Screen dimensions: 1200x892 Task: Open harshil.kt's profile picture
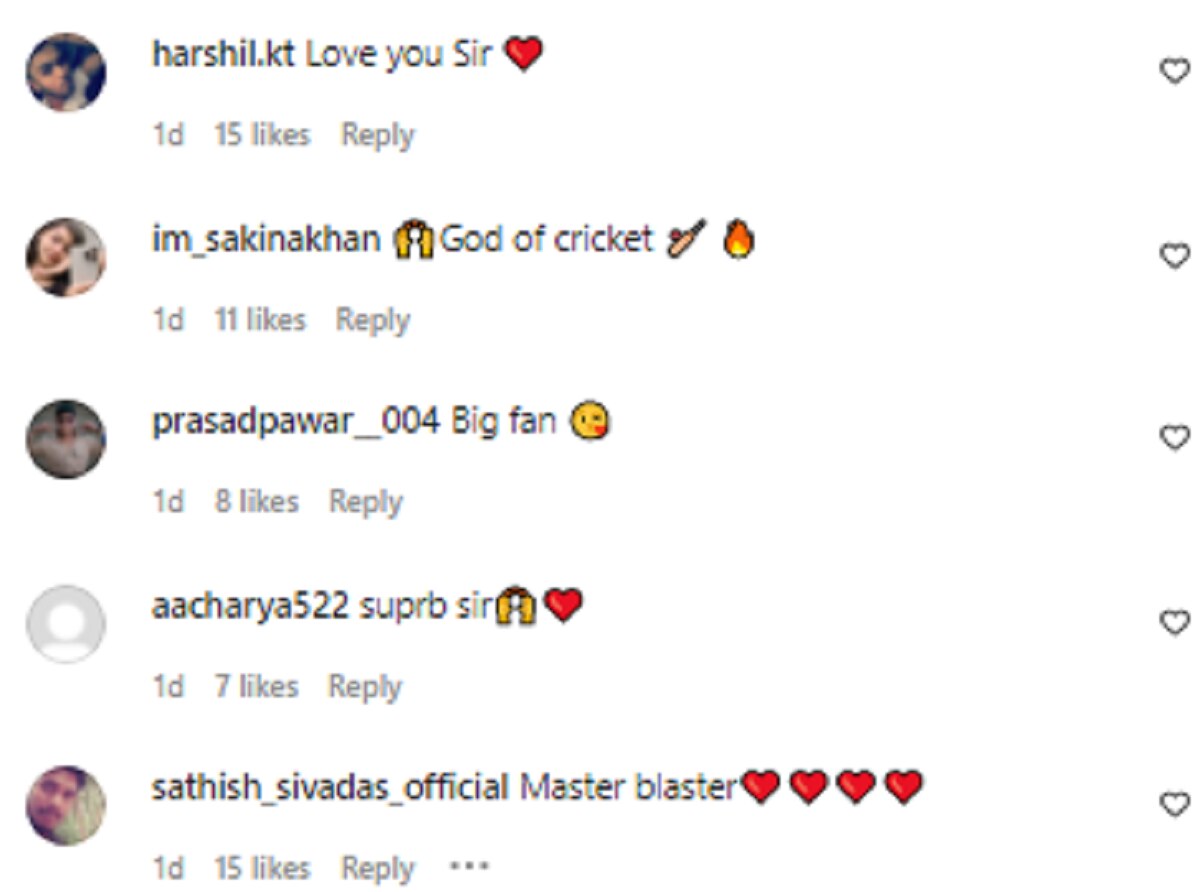click(66, 72)
